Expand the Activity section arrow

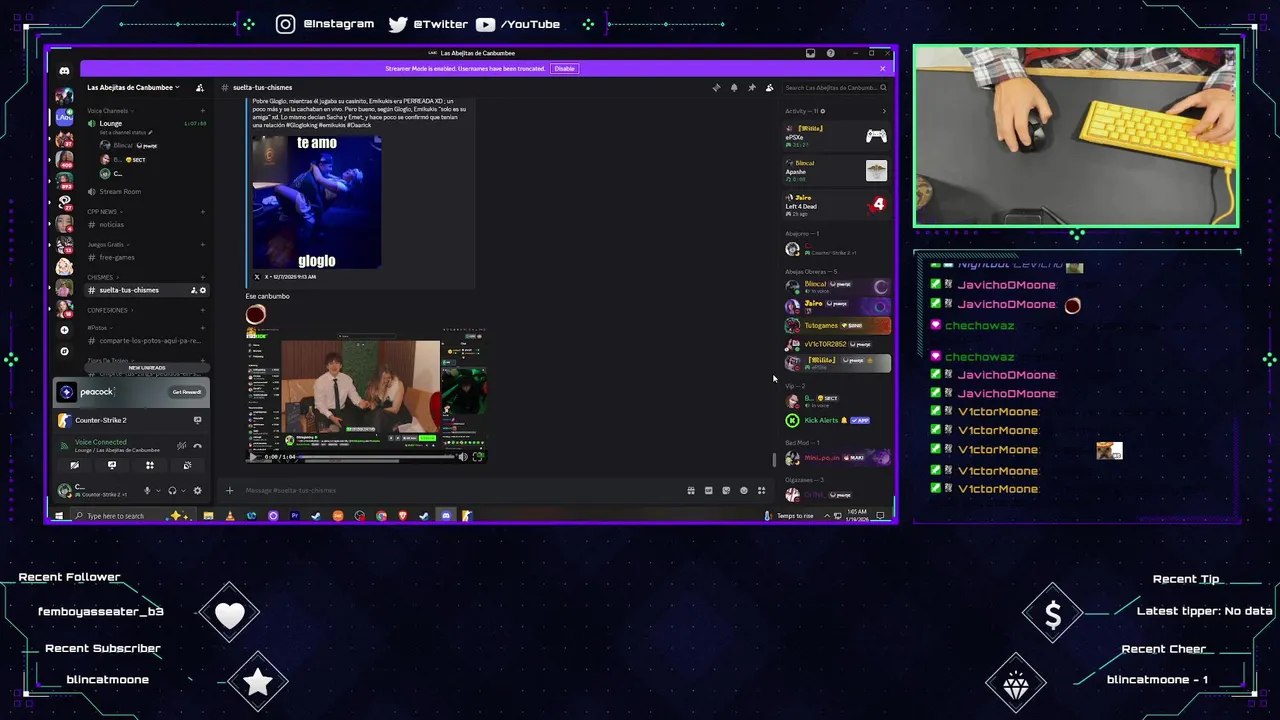coord(883,111)
